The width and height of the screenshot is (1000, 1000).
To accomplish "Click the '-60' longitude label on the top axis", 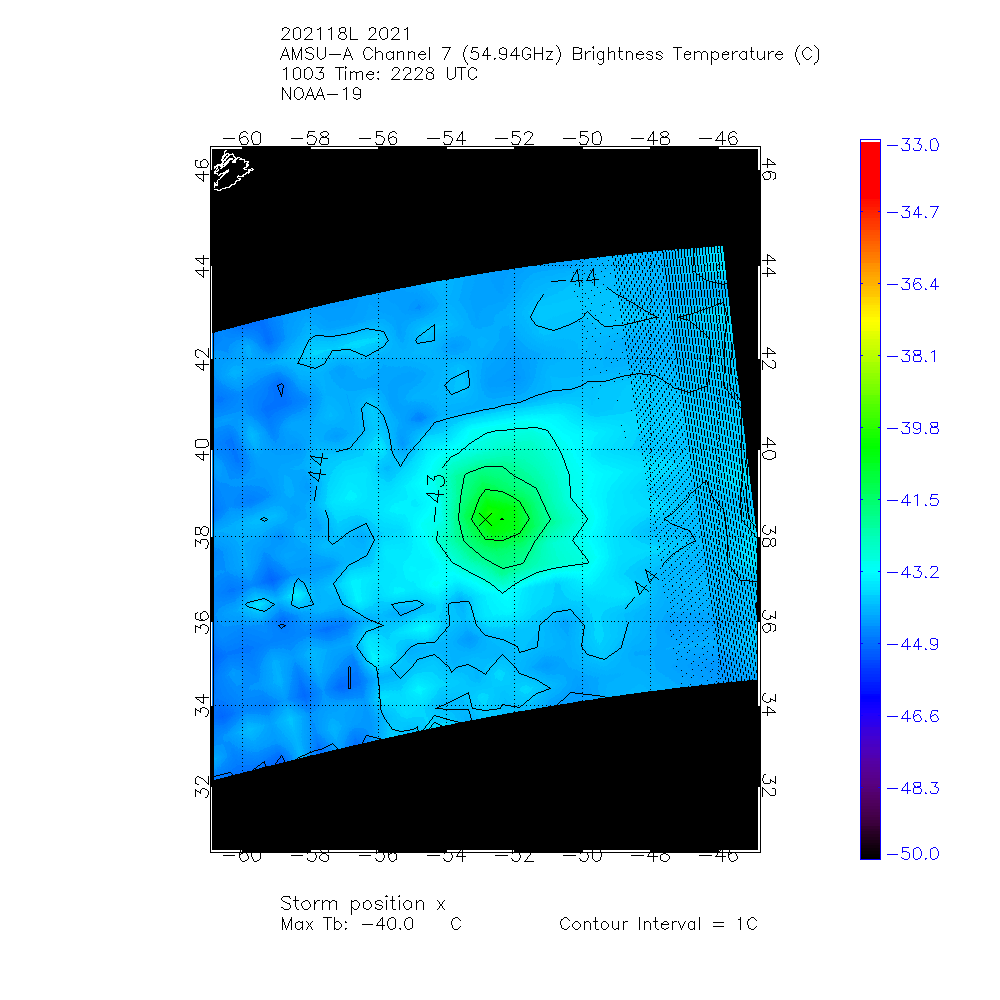I will click(242, 138).
